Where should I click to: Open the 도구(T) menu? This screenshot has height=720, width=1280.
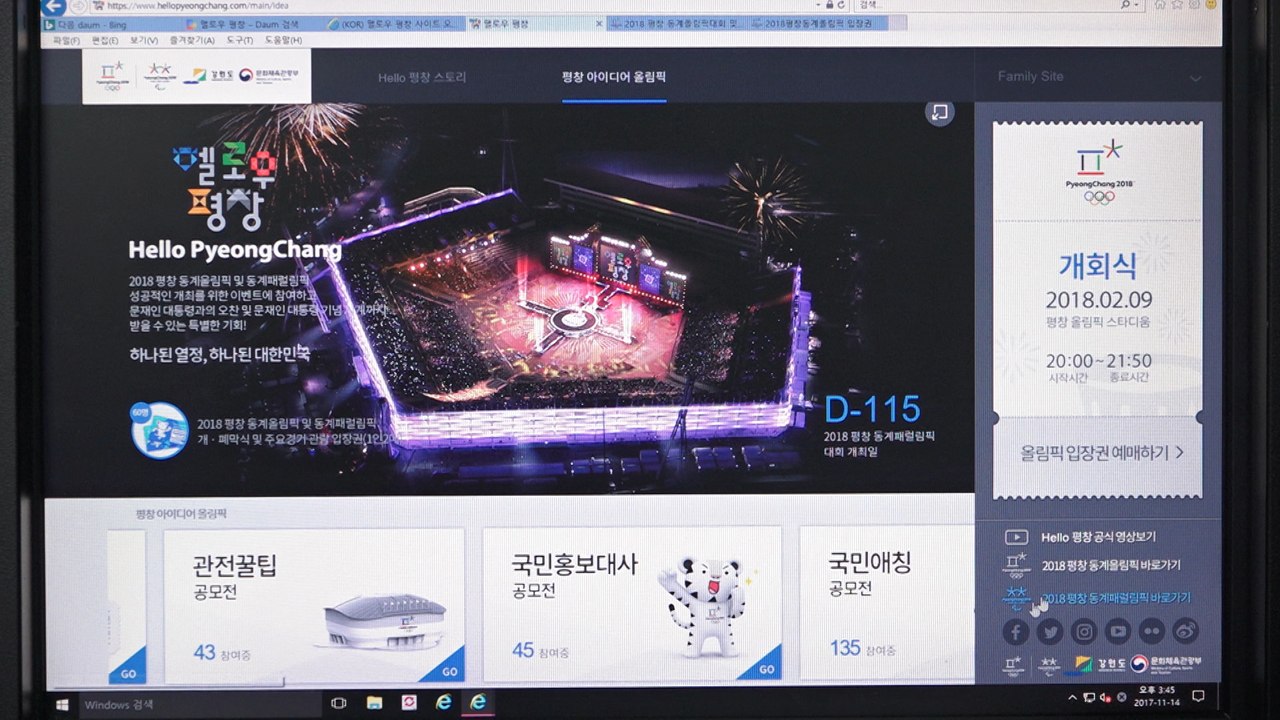(x=239, y=40)
